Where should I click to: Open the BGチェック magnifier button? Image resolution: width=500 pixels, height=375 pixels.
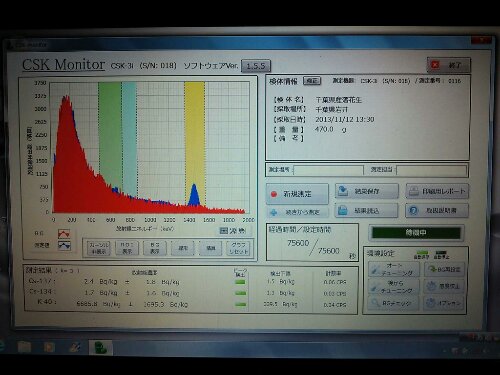click(x=394, y=303)
